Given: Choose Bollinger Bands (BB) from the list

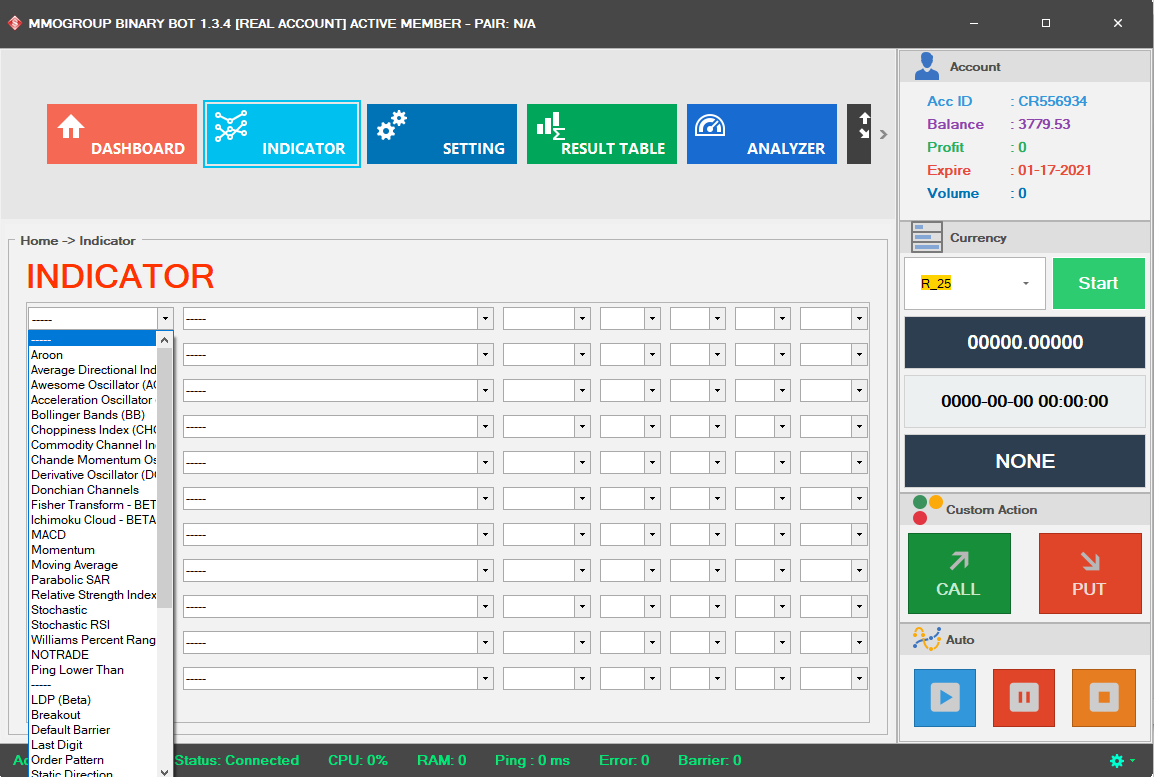Looking at the screenshot, I should (88, 415).
